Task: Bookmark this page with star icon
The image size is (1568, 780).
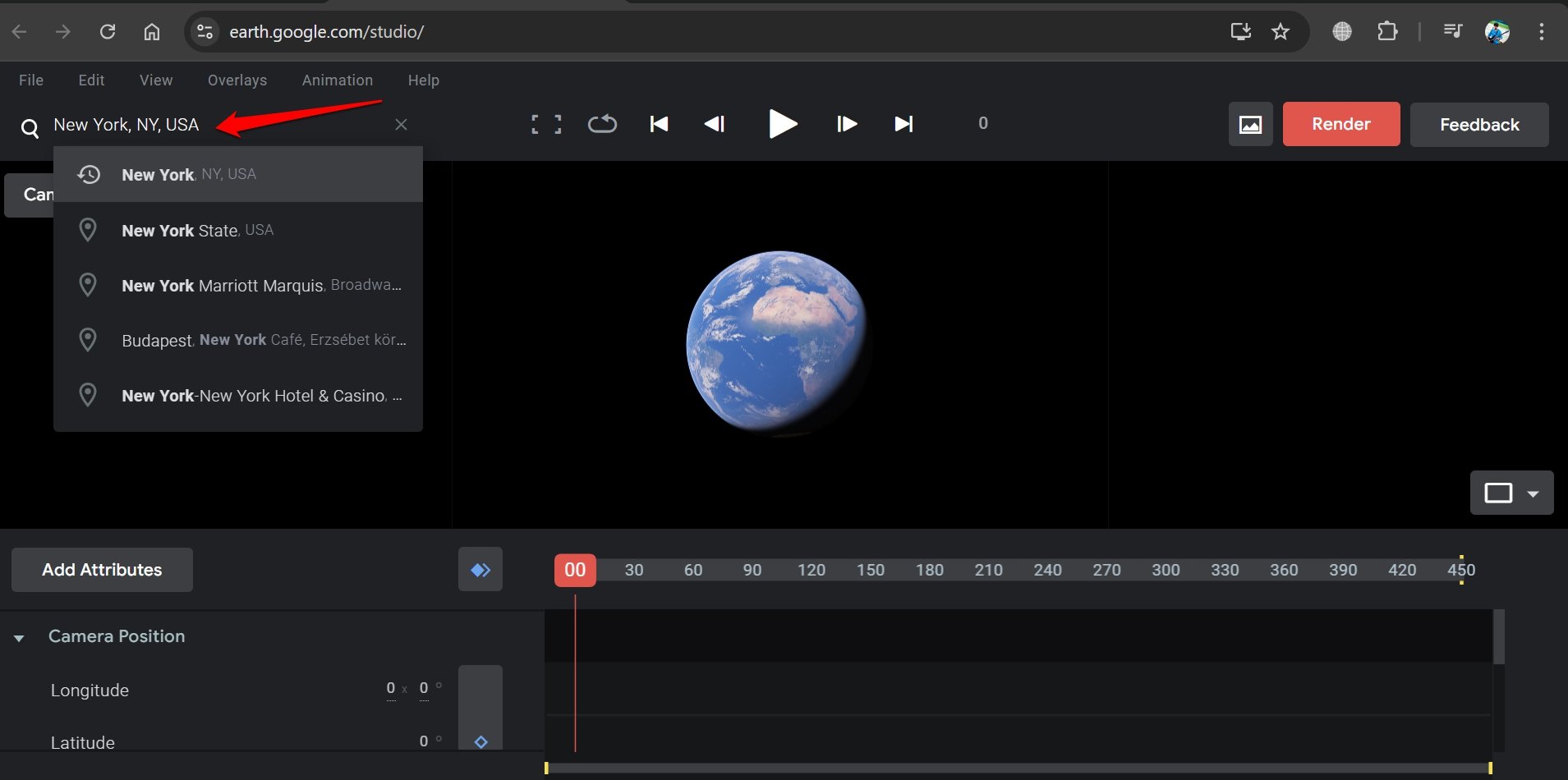Action: pyautogui.click(x=1281, y=31)
